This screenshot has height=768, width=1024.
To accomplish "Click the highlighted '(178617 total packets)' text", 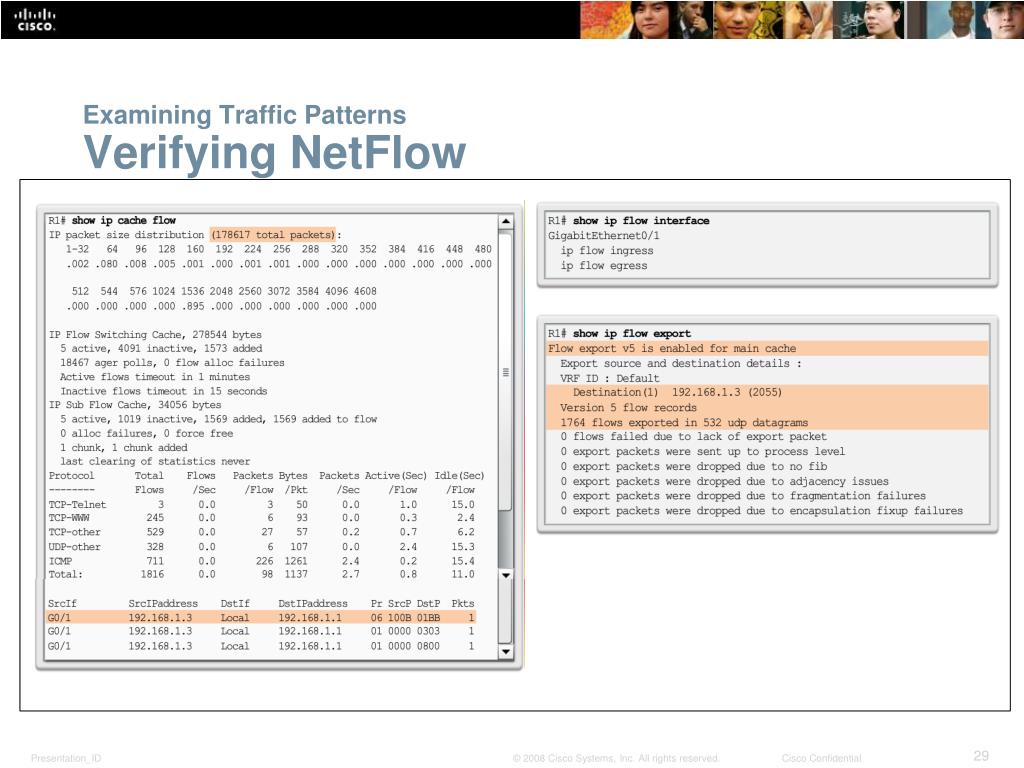I will point(273,234).
